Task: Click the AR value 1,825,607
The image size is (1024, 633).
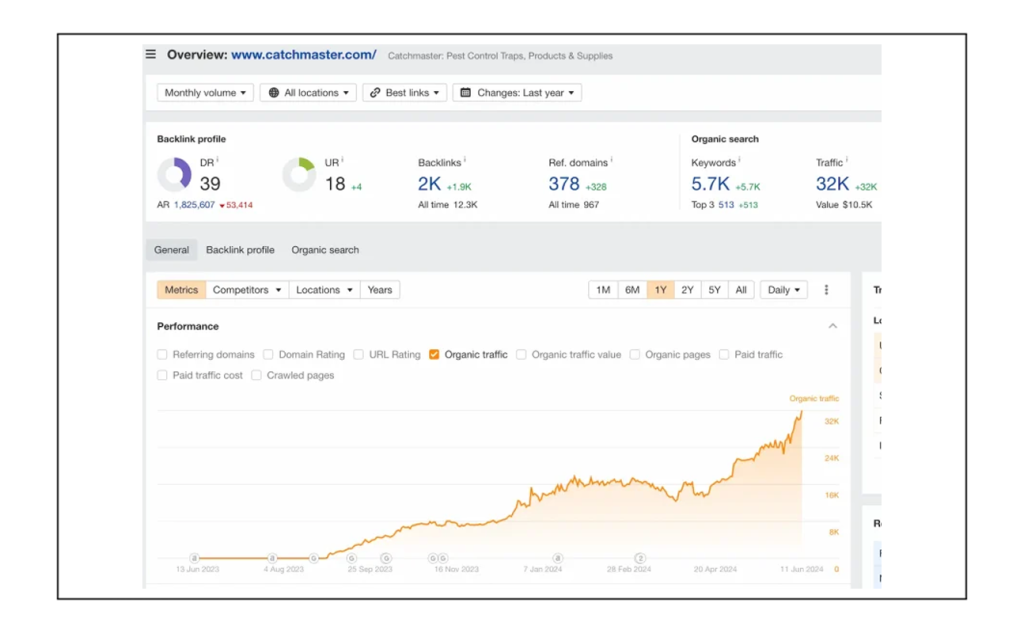Action: (195, 205)
